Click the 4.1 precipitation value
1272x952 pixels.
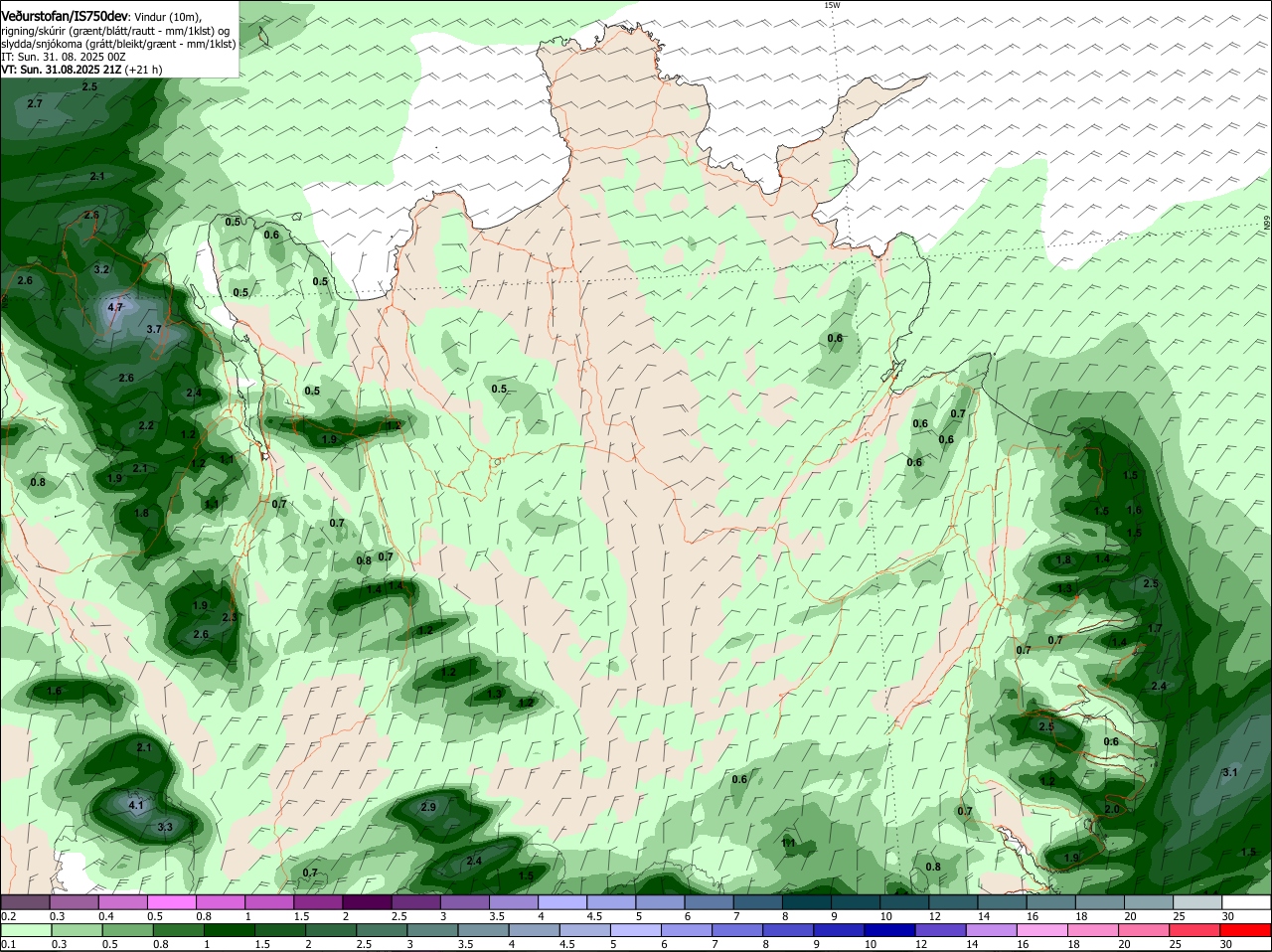click(x=136, y=805)
